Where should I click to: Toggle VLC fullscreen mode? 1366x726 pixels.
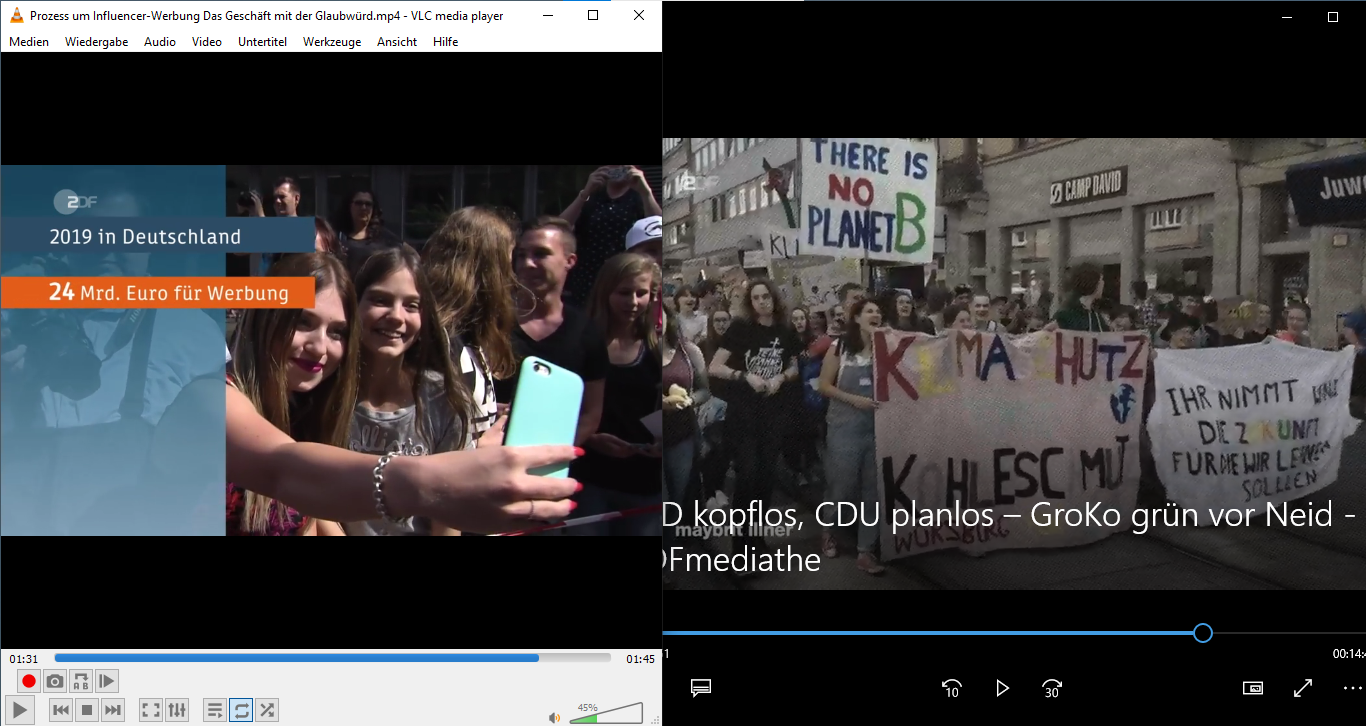pyautogui.click(x=151, y=710)
